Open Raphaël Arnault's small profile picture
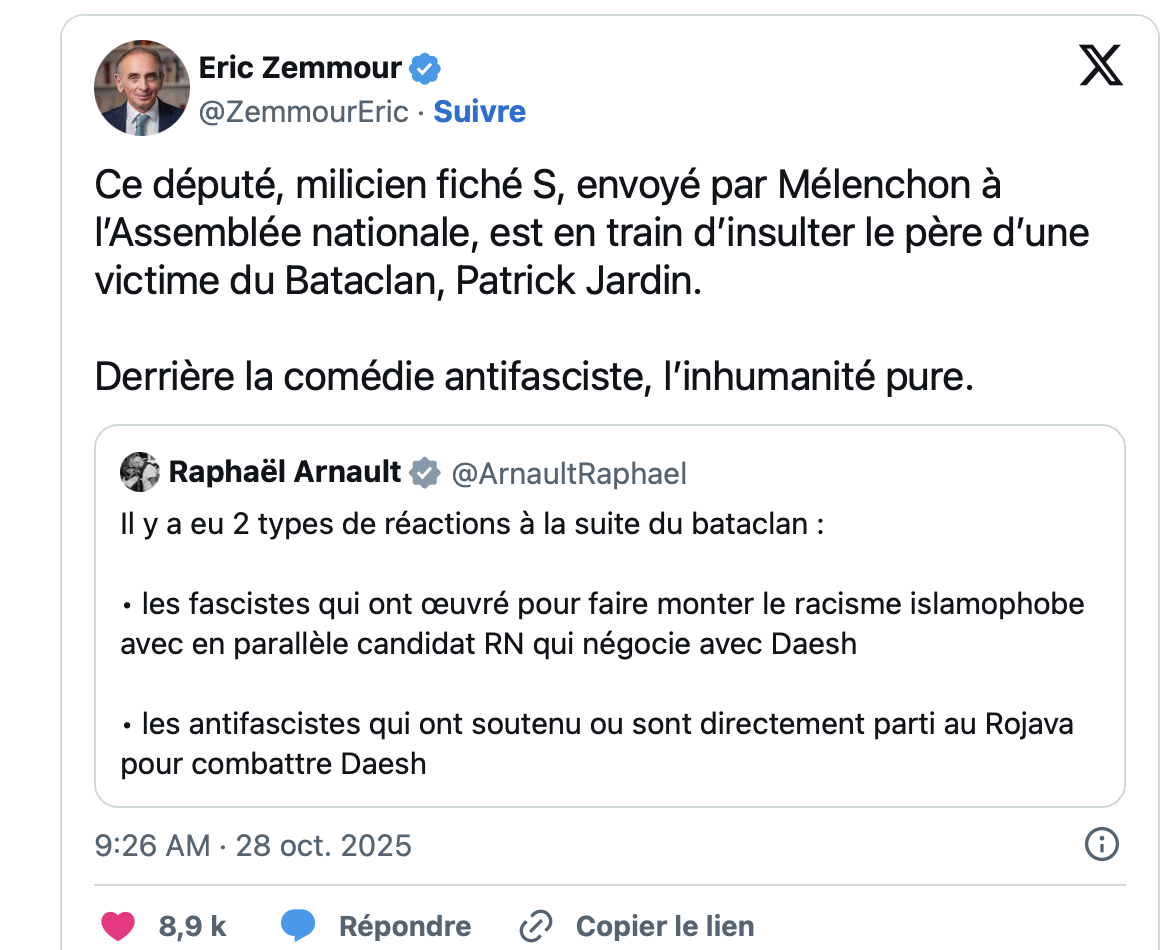Viewport: 1166px width, 950px height. pos(140,472)
